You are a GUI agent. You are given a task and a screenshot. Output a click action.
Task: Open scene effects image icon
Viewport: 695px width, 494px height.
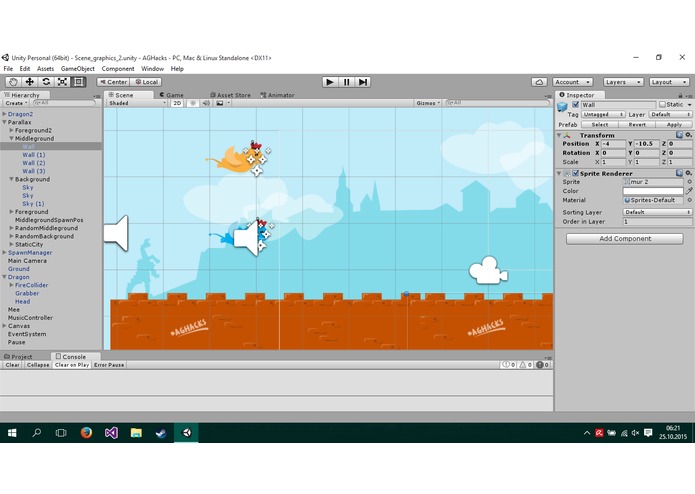[x=220, y=103]
